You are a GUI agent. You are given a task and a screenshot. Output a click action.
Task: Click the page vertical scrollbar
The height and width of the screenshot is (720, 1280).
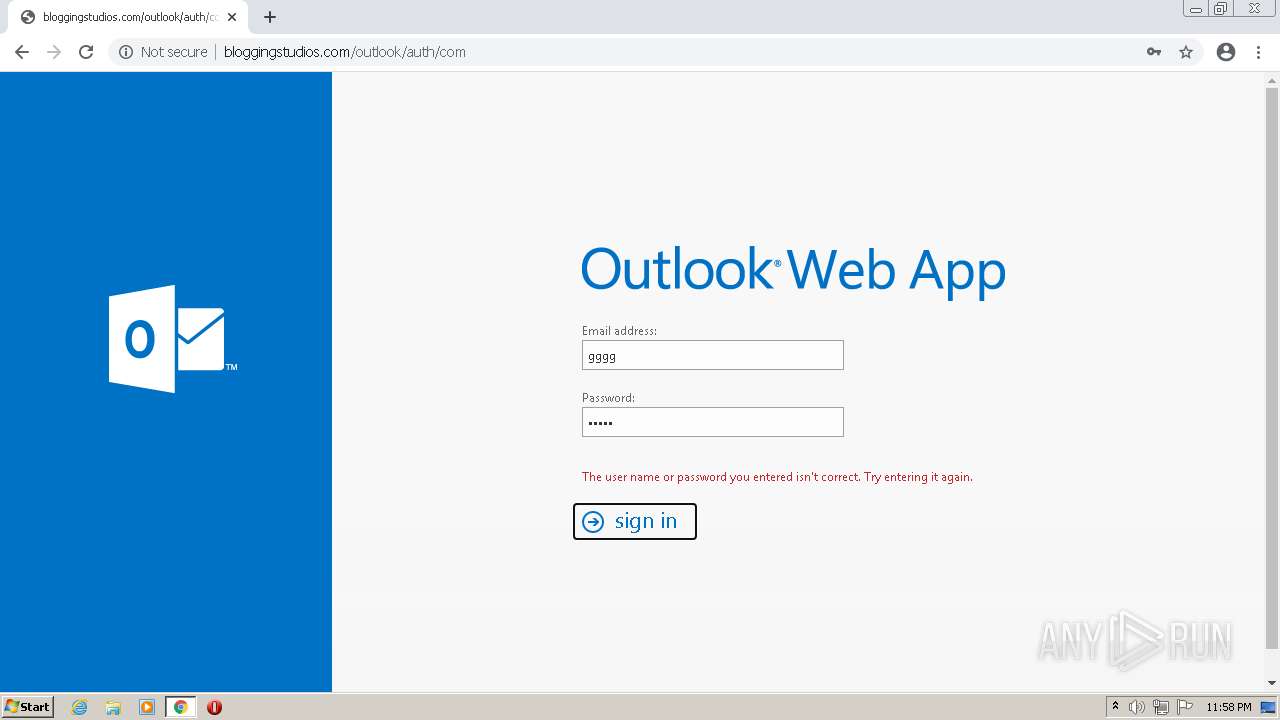1272,368
